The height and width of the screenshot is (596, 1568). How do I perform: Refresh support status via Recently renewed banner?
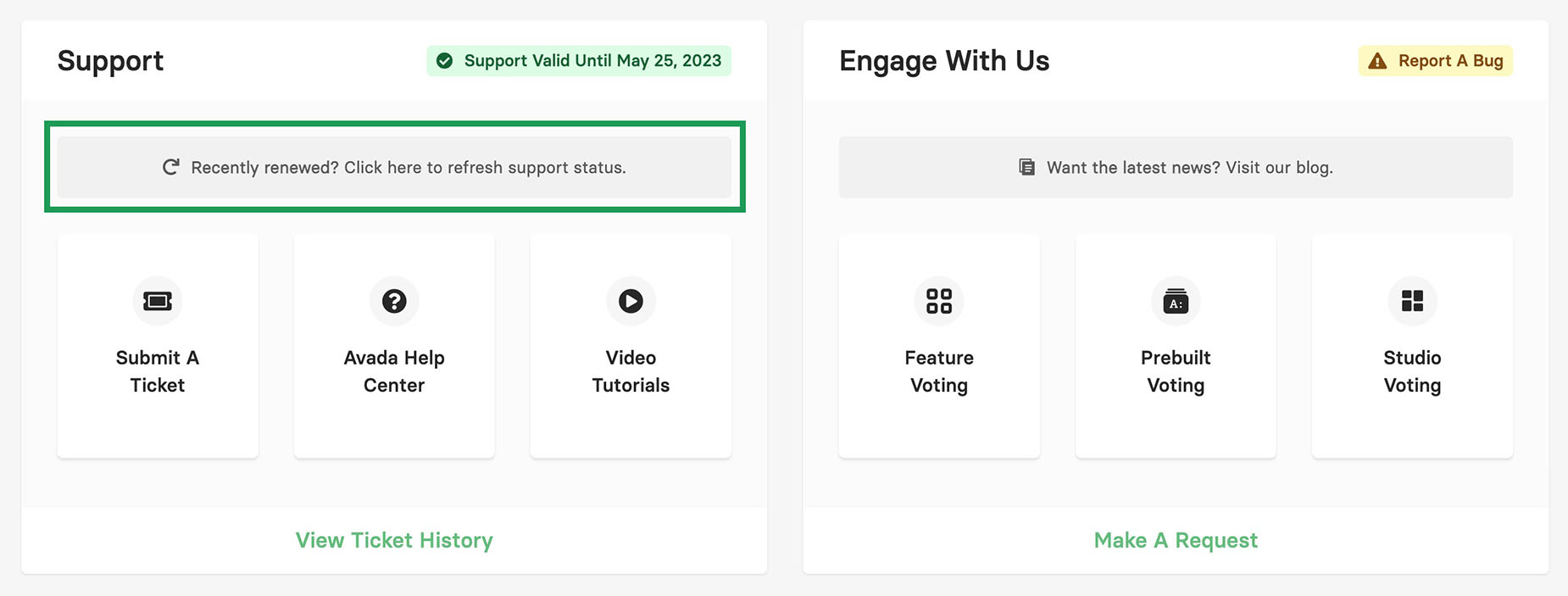point(394,167)
